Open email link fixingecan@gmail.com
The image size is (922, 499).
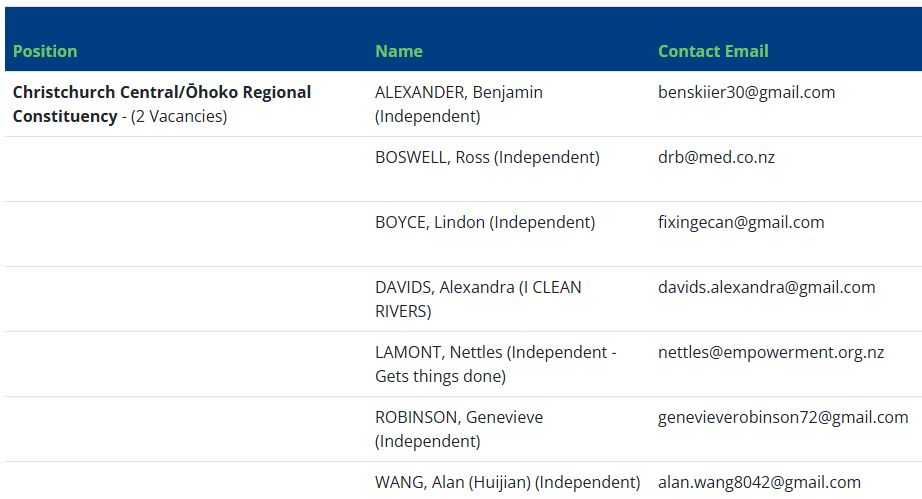point(741,222)
